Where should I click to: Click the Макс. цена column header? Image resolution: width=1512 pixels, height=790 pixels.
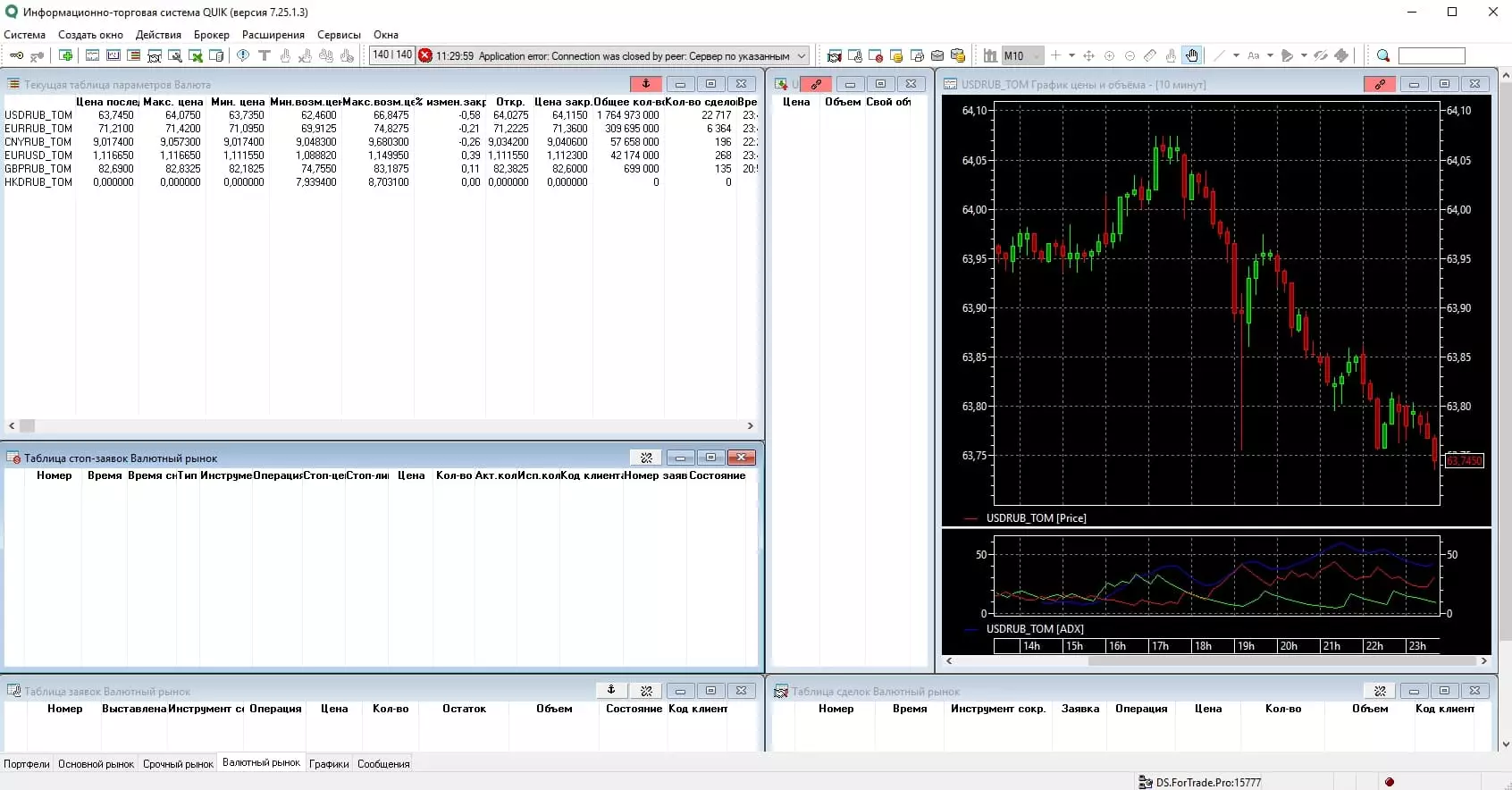click(x=172, y=102)
